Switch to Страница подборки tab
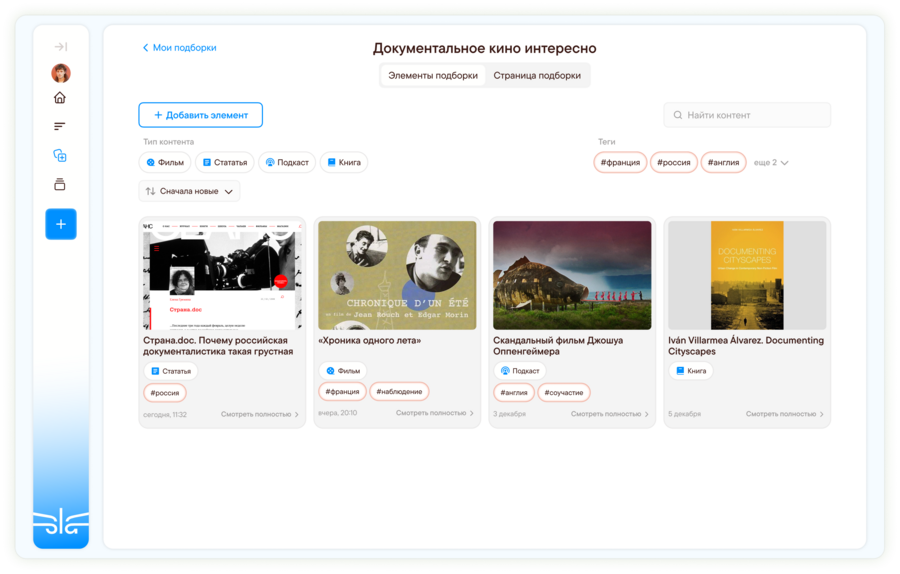The width and height of the screenshot is (900, 574). (x=537, y=76)
